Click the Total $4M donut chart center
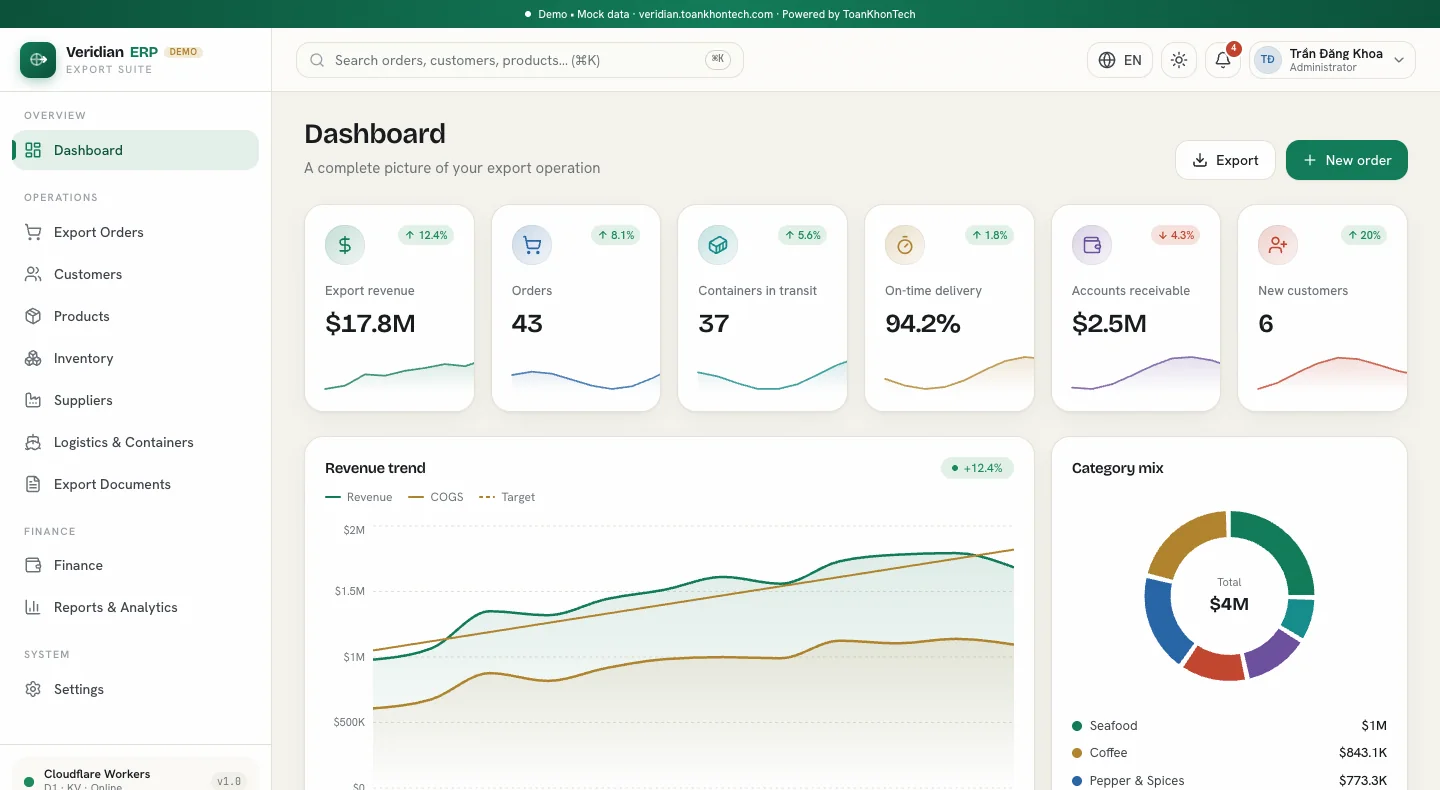 click(x=1229, y=595)
